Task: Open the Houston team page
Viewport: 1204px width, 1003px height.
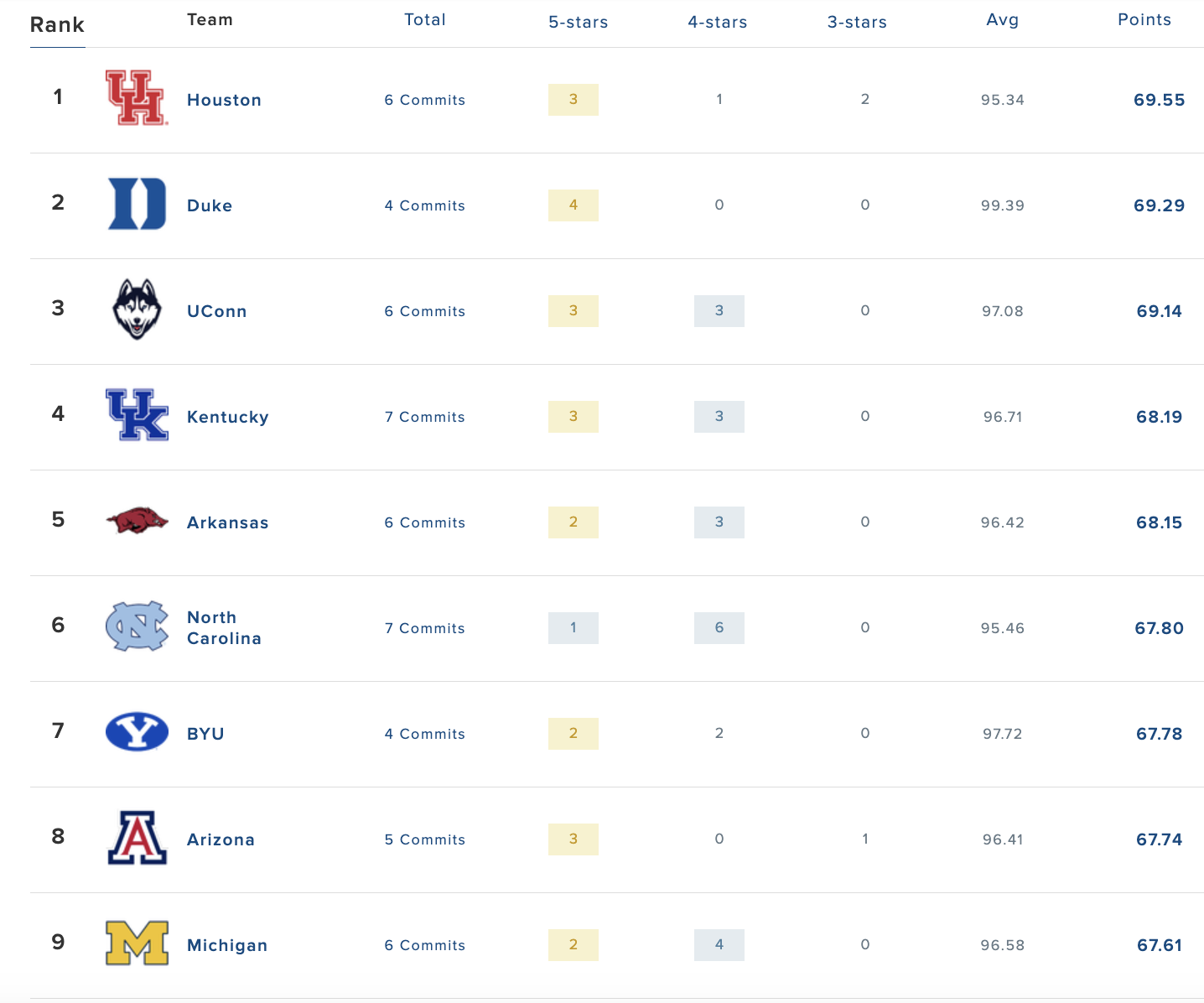Action: pos(224,100)
